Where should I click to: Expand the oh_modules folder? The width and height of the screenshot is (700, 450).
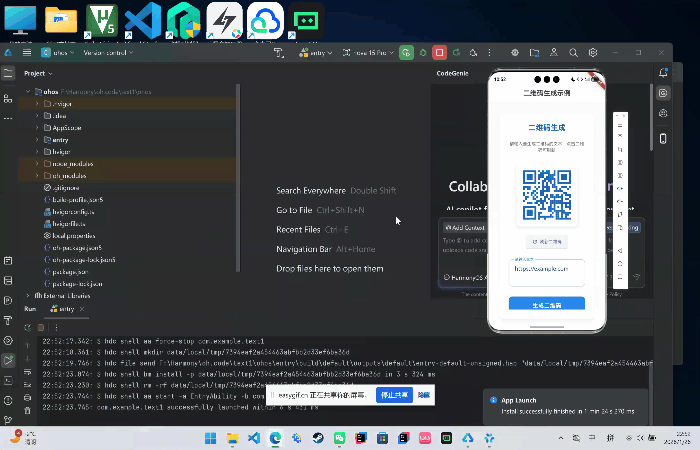38,176
